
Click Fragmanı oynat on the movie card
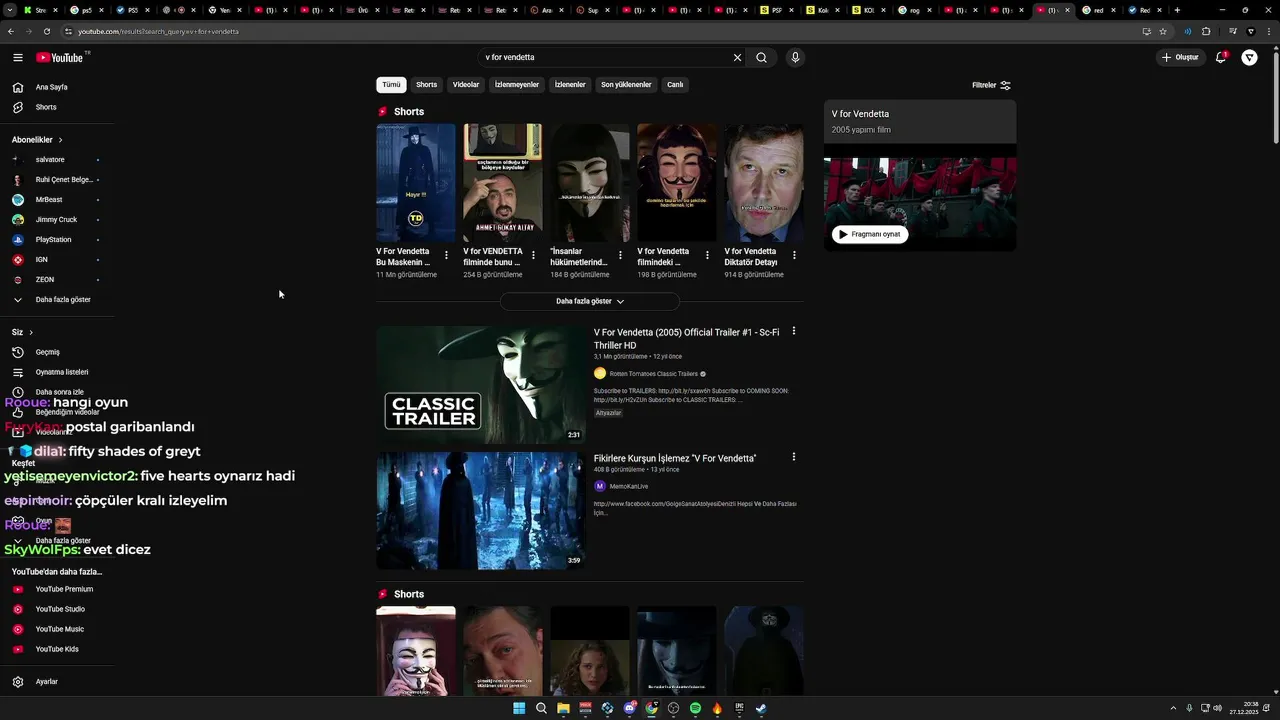(870, 234)
